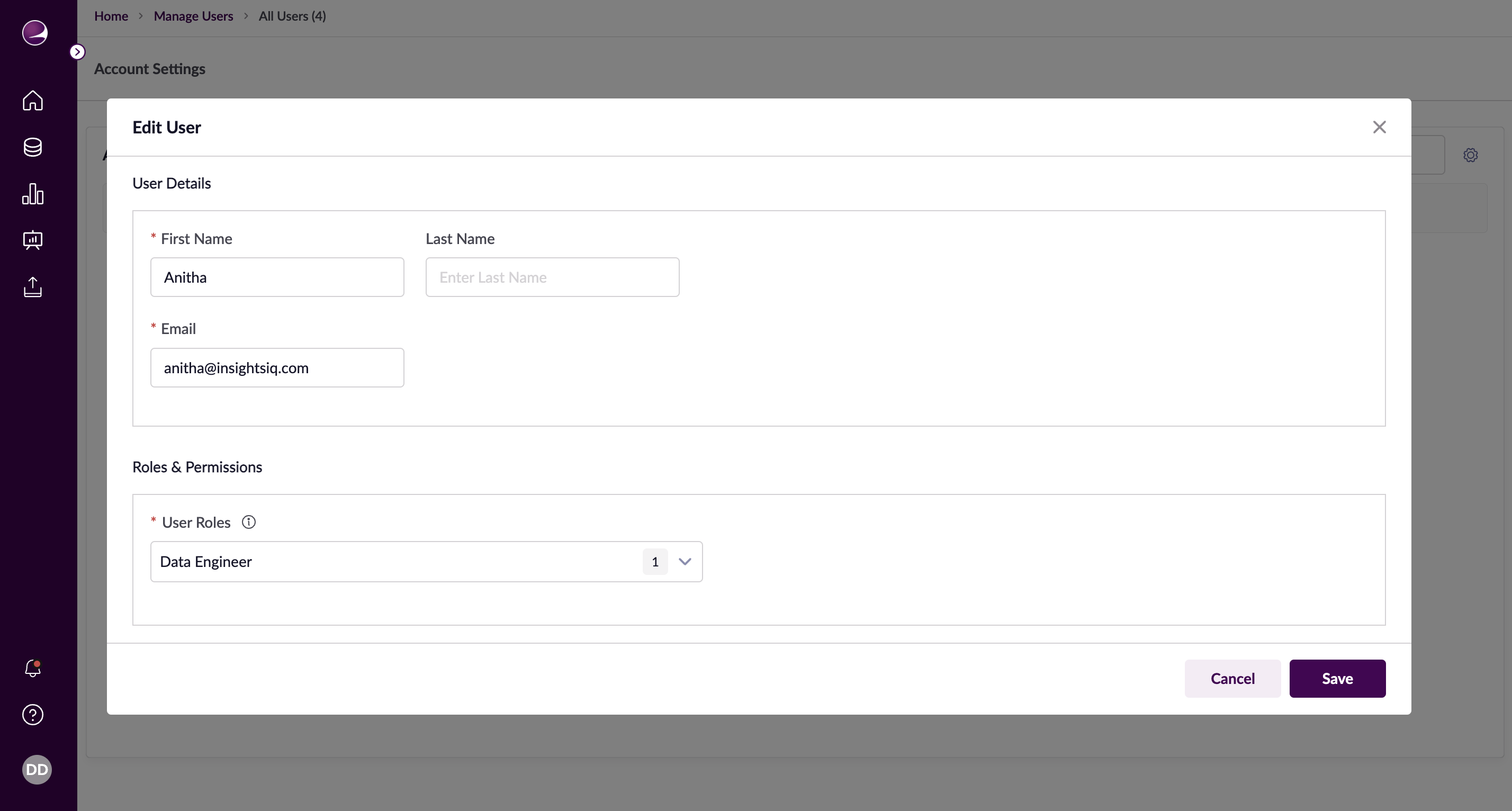Select the analytics bar chart sidebar icon
This screenshot has width=1512, height=811.
point(32,194)
